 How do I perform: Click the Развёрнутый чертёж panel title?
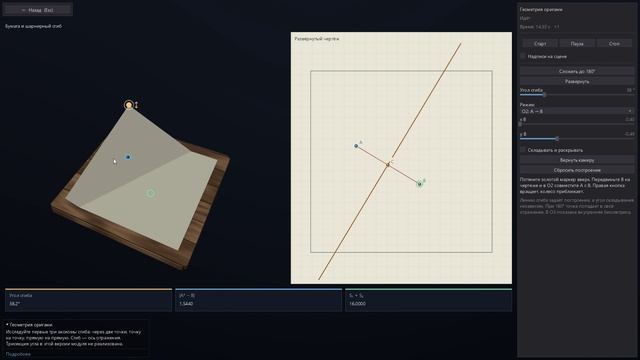pyautogui.click(x=317, y=39)
